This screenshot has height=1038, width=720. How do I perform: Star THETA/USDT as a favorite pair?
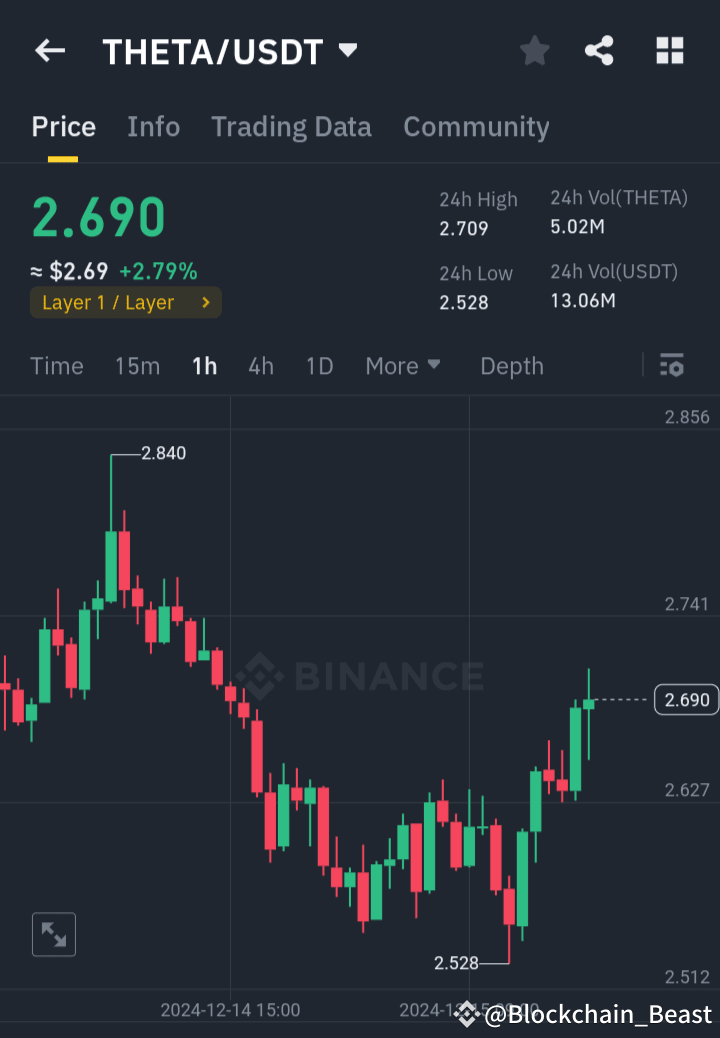534,50
